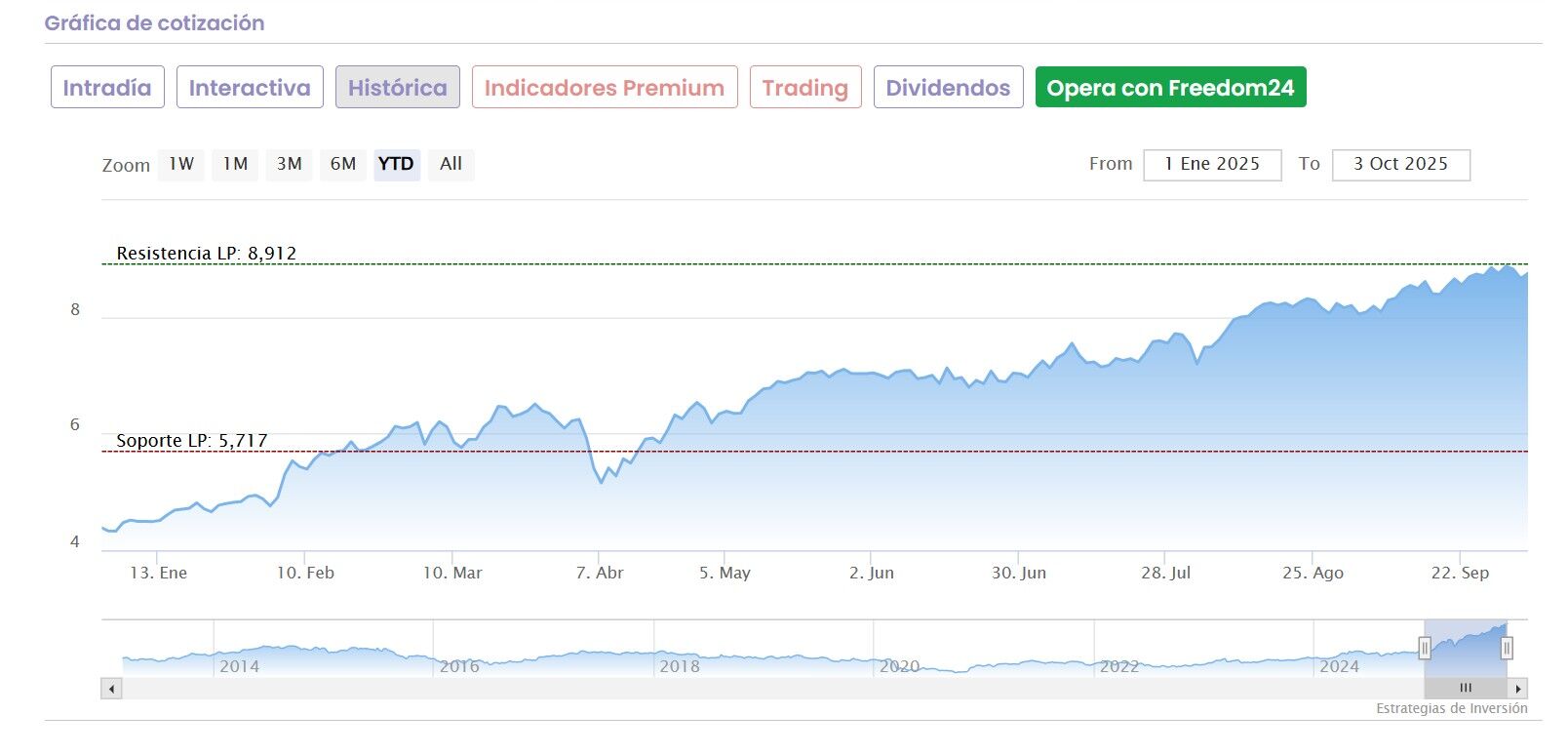Click the right navigator range handle
Viewport: 1568px width, 755px height.
click(x=1507, y=648)
